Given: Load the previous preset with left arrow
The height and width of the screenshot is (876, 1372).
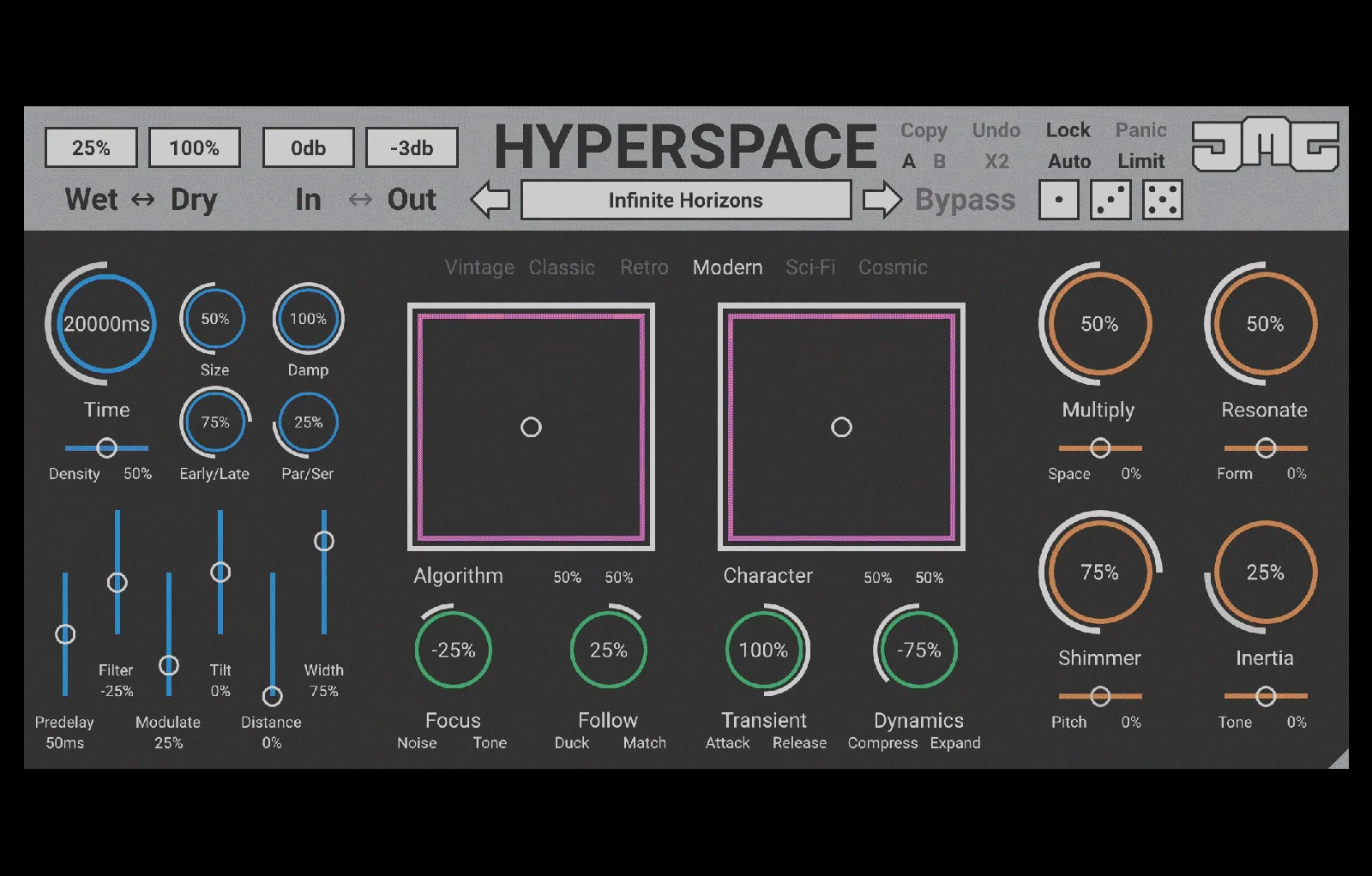Looking at the screenshot, I should 490,200.
